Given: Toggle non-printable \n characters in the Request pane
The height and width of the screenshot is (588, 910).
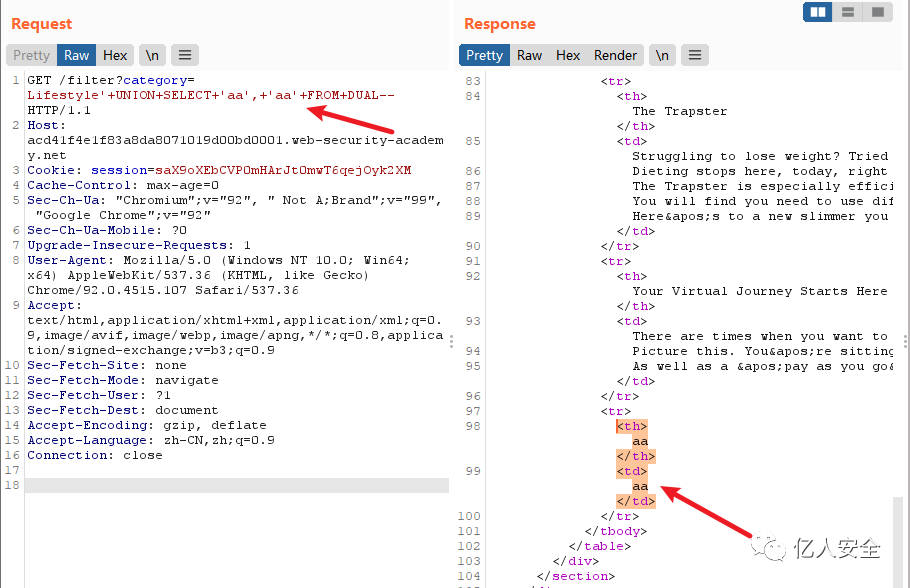Looking at the screenshot, I should coord(152,55).
